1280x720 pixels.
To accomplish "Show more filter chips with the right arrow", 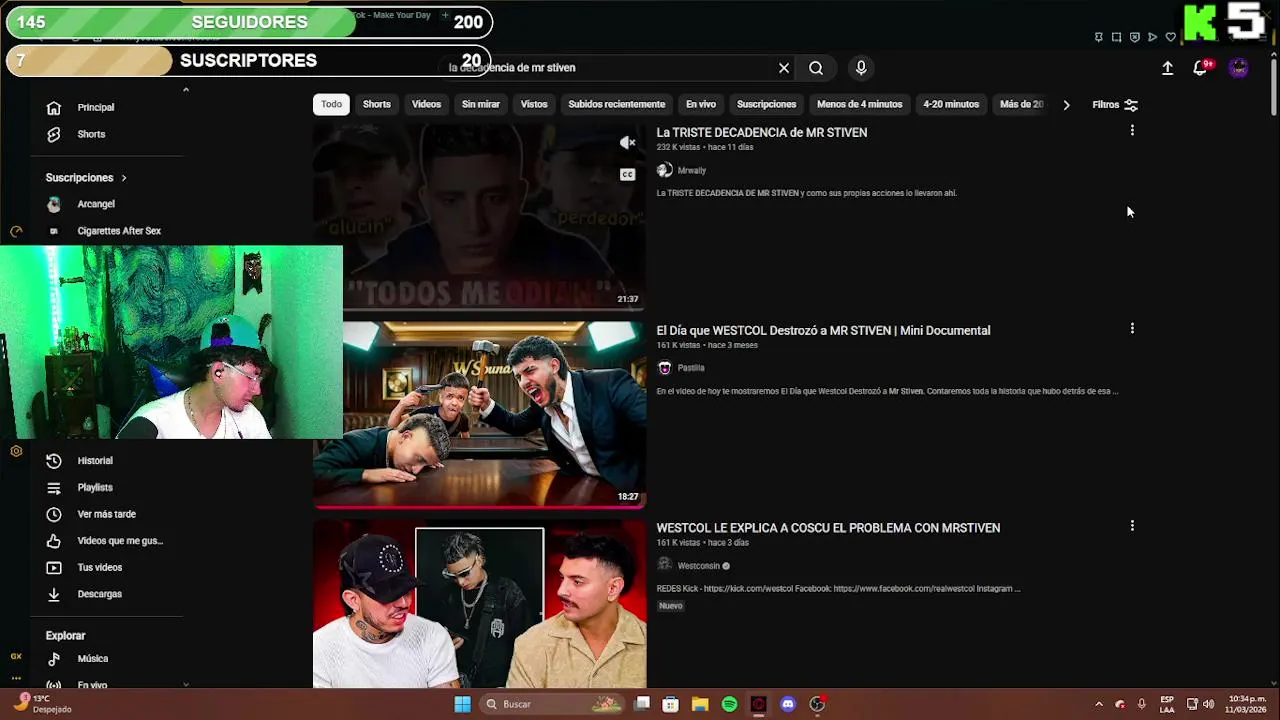I will pos(1066,105).
